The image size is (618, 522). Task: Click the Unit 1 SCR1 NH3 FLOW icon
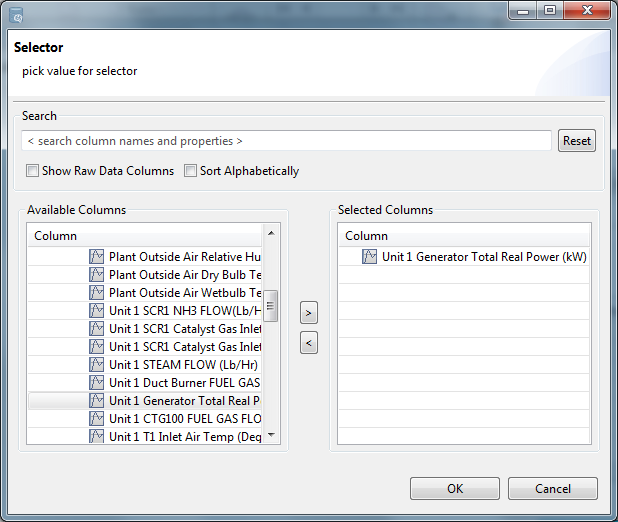[x=97, y=310]
